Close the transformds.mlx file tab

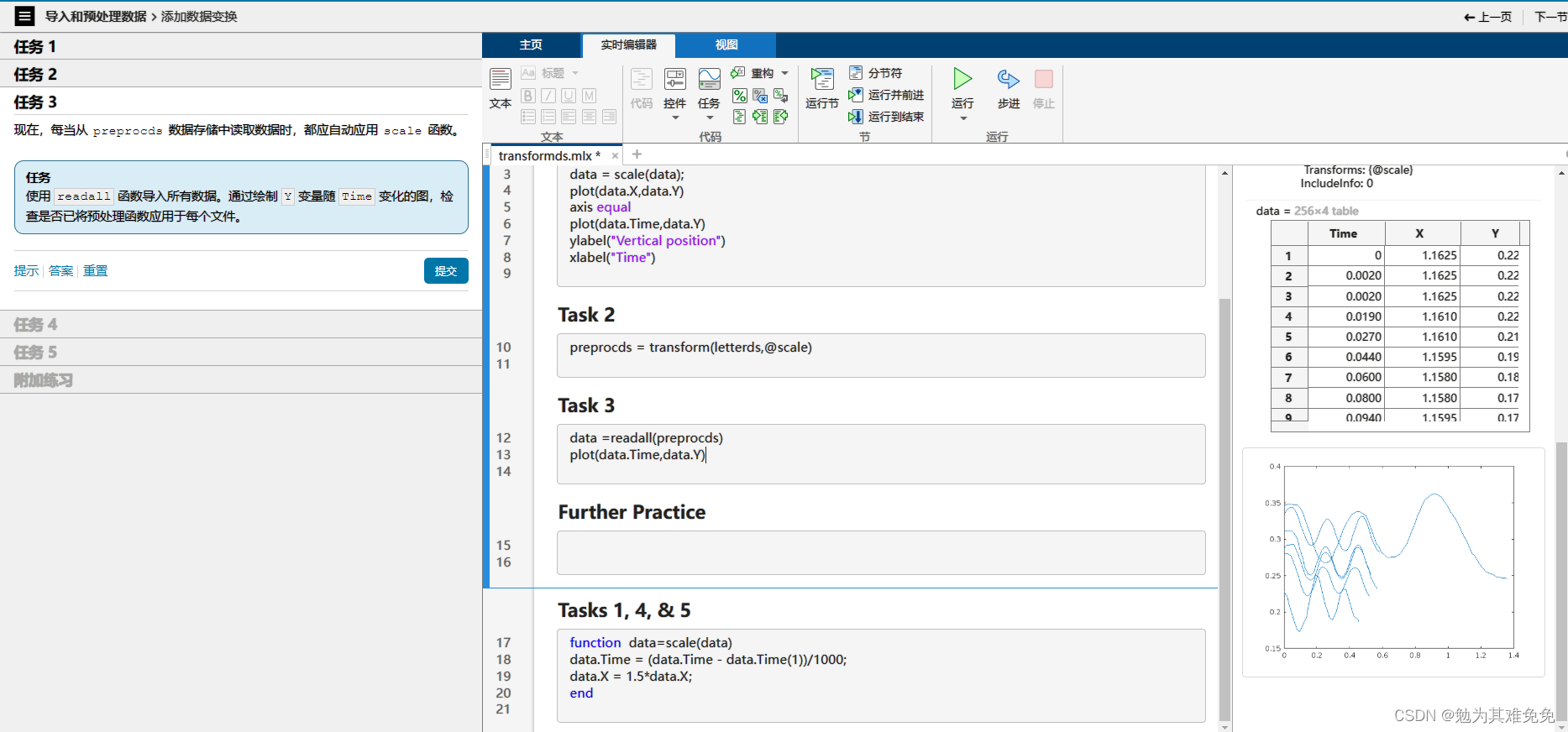pyautogui.click(x=615, y=155)
